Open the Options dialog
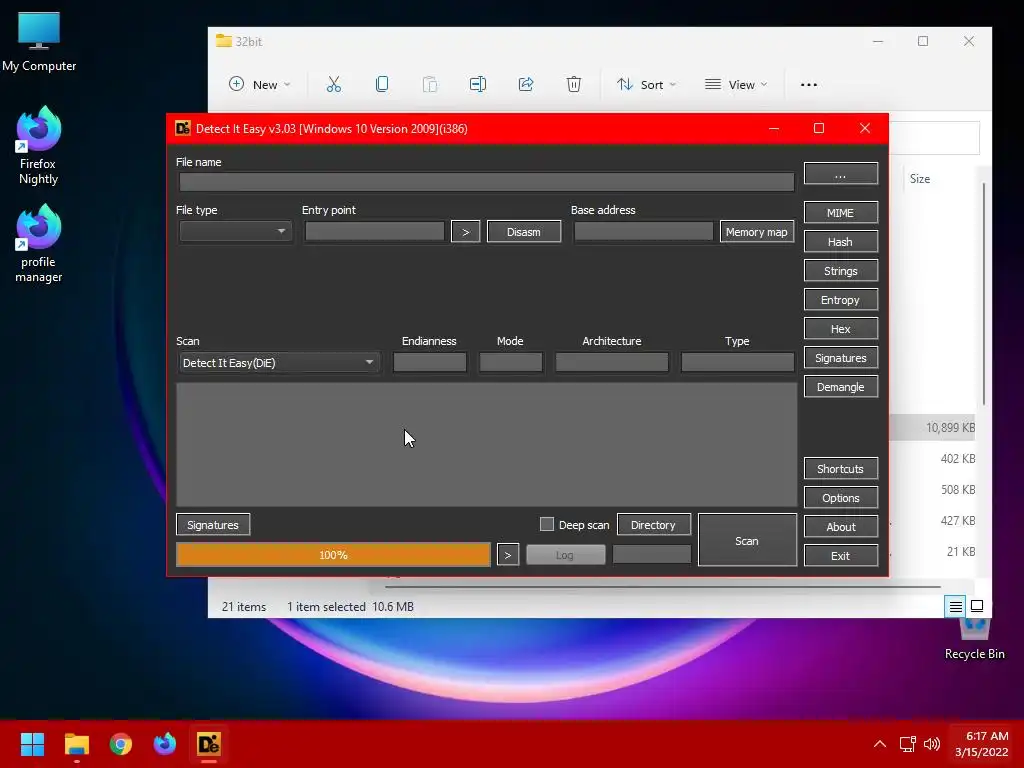Viewport: 1024px width, 768px height. [840, 498]
